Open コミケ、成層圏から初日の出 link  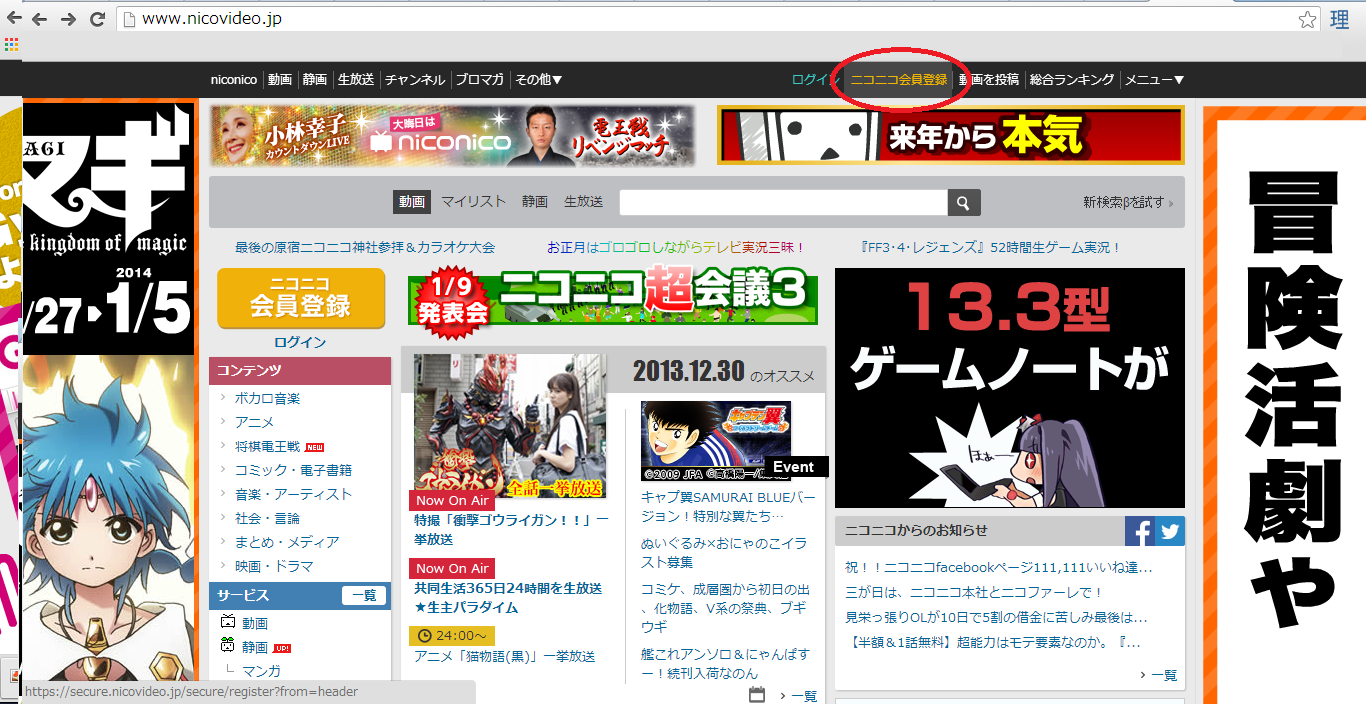coord(726,608)
